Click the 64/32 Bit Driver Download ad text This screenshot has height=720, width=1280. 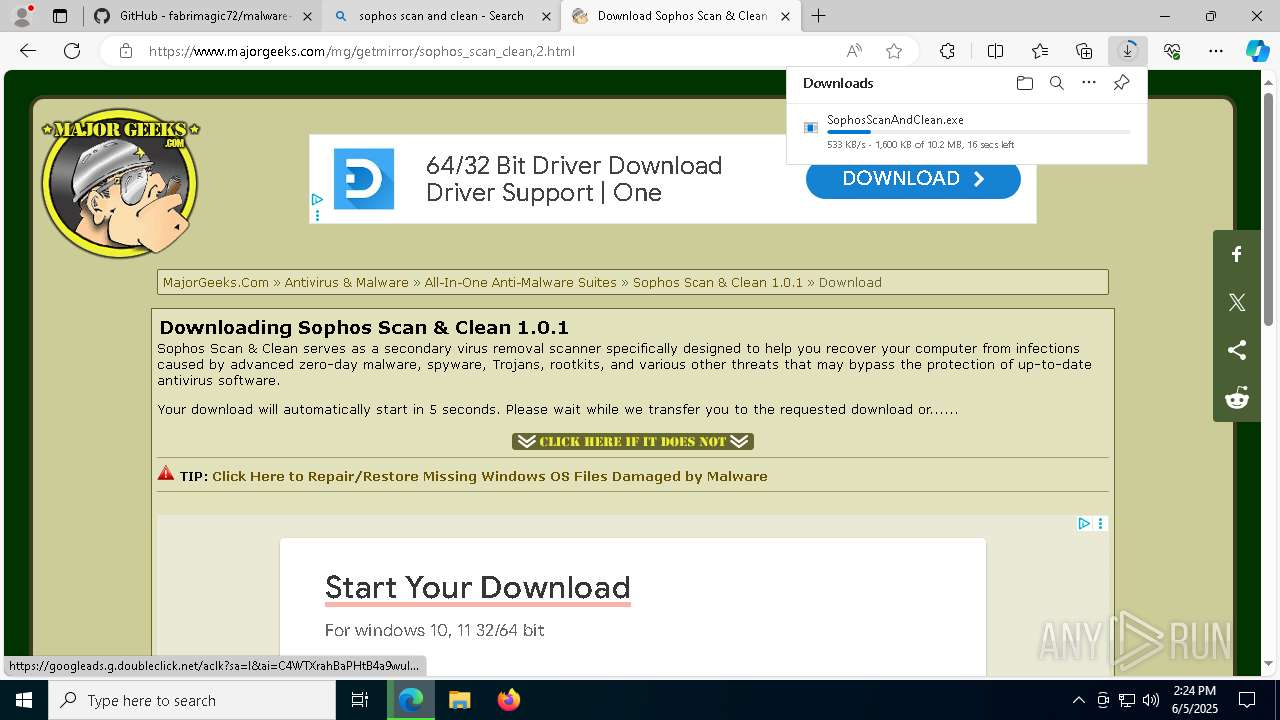574,179
